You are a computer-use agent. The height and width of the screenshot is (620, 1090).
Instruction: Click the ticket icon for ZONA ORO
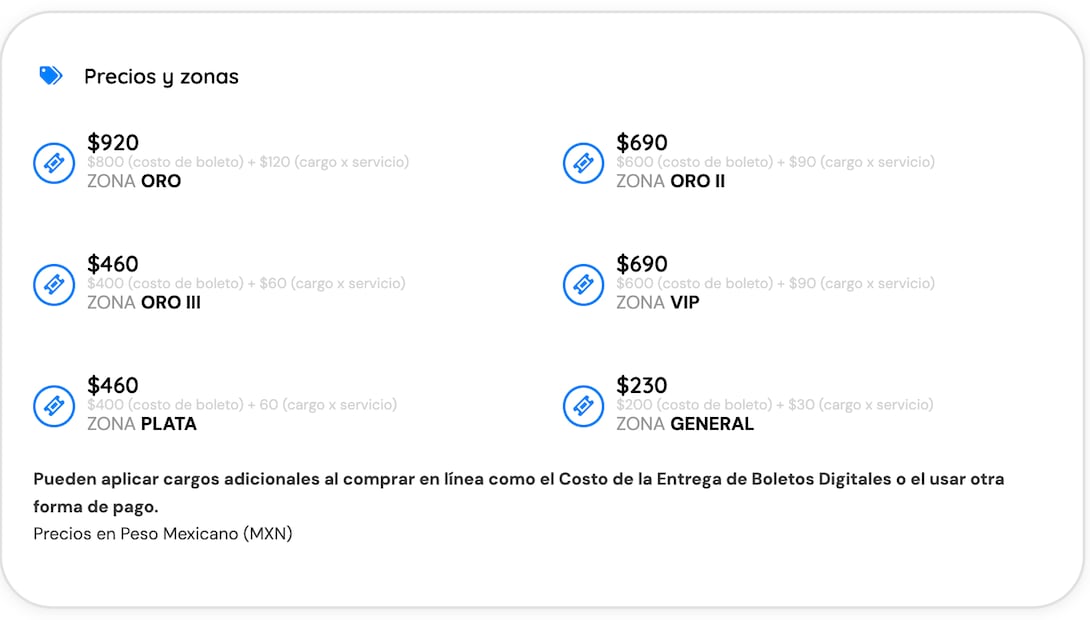tap(54, 163)
